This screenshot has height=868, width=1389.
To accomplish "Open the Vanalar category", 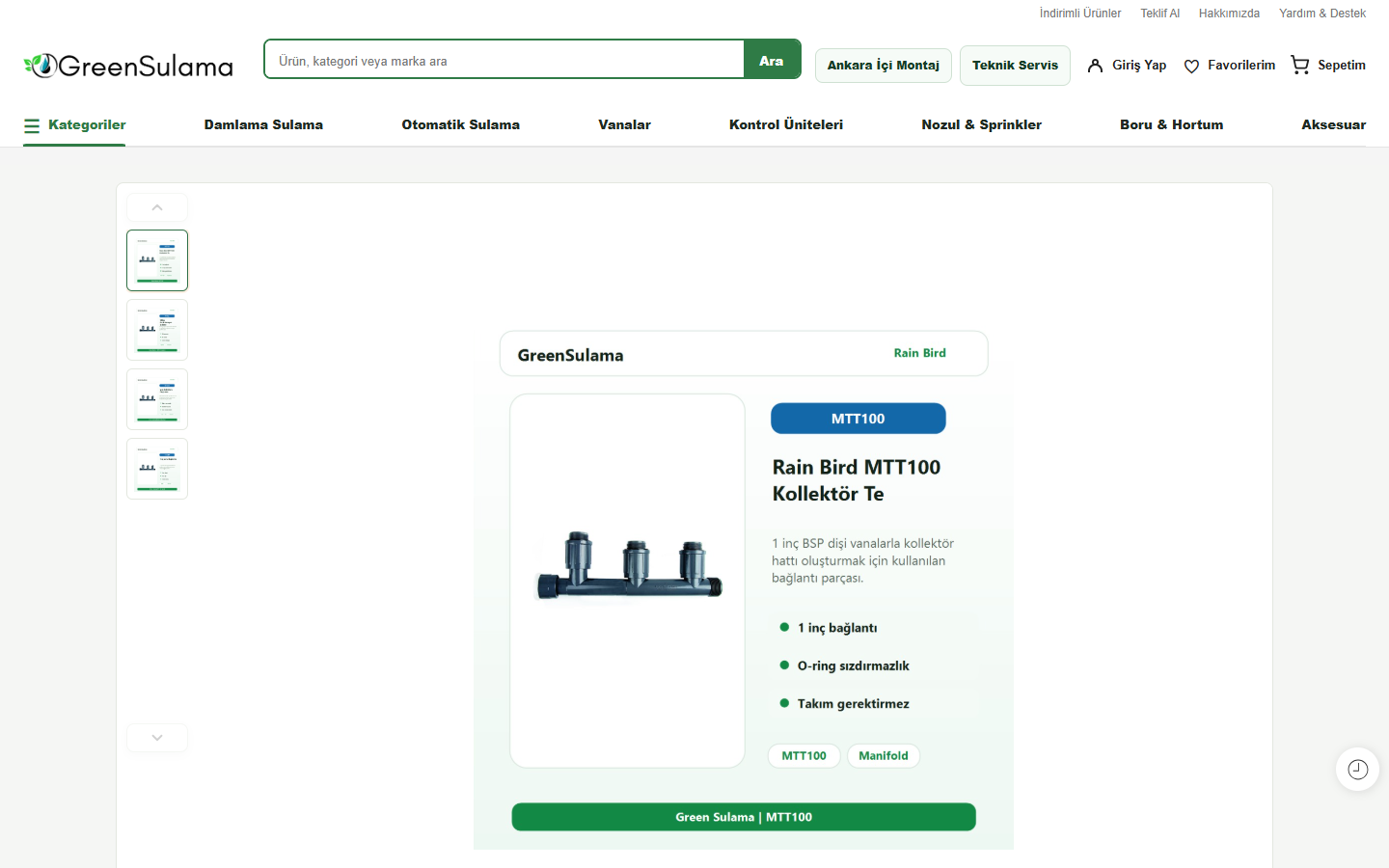I will coord(625,125).
